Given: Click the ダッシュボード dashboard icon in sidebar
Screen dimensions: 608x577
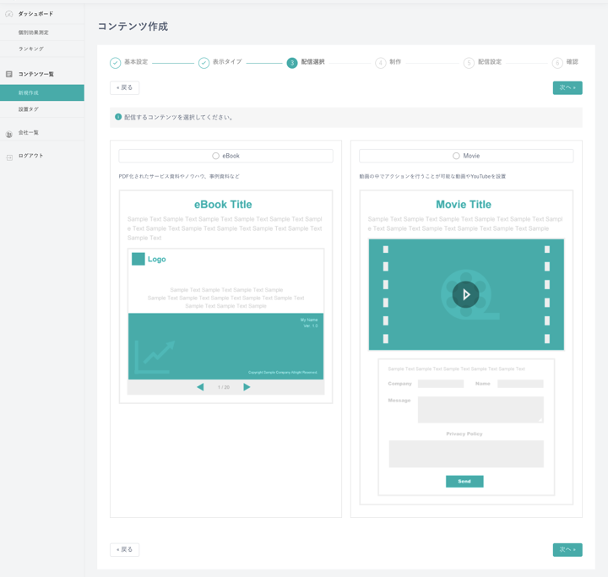Looking at the screenshot, I should [x=9, y=14].
